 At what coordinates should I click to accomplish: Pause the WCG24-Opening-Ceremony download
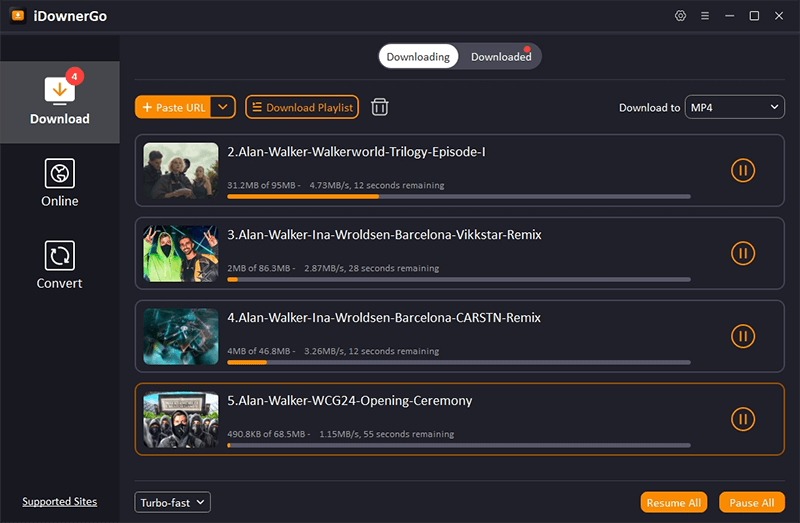743,419
